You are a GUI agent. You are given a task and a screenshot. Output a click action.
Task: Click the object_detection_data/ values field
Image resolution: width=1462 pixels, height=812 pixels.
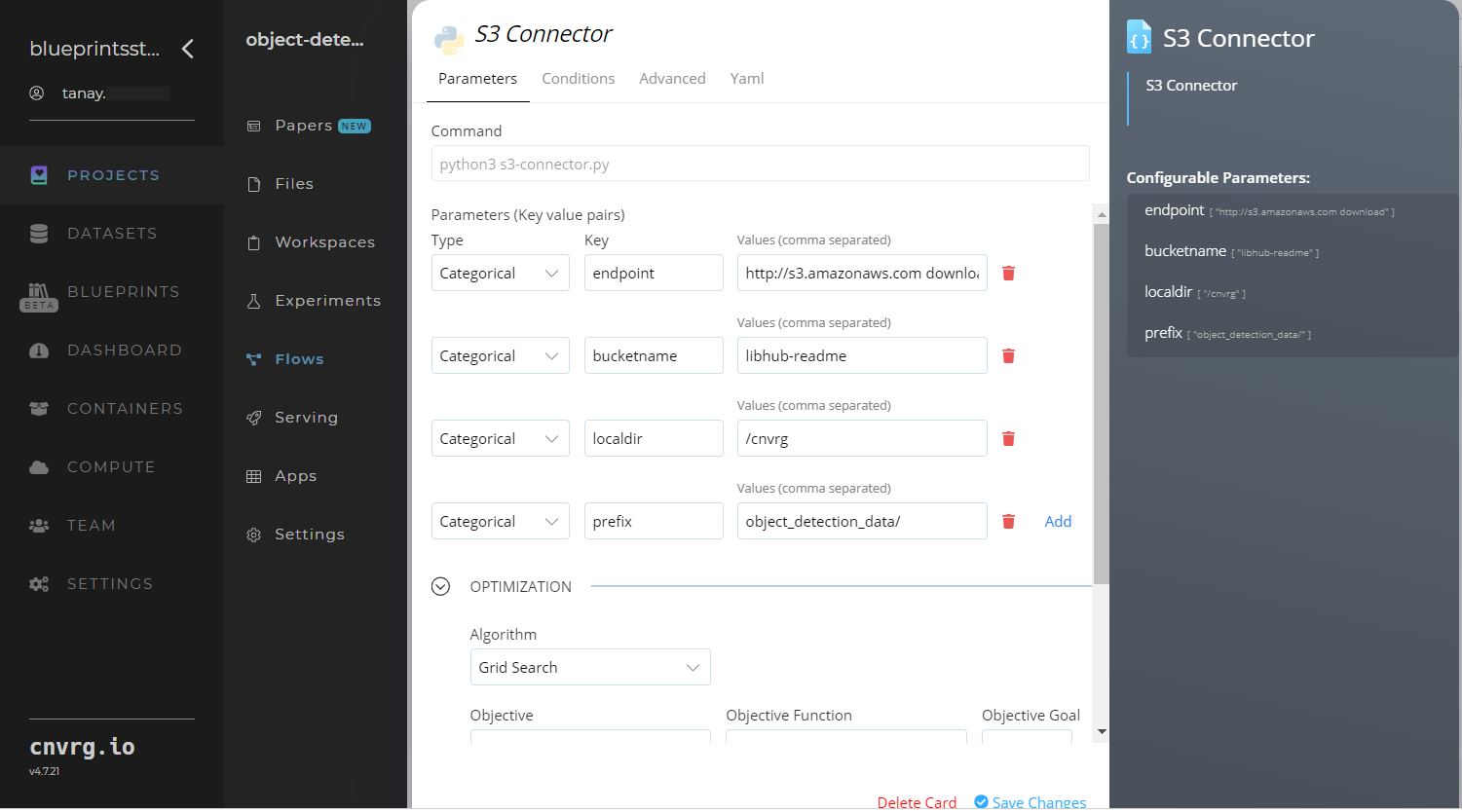tap(862, 521)
